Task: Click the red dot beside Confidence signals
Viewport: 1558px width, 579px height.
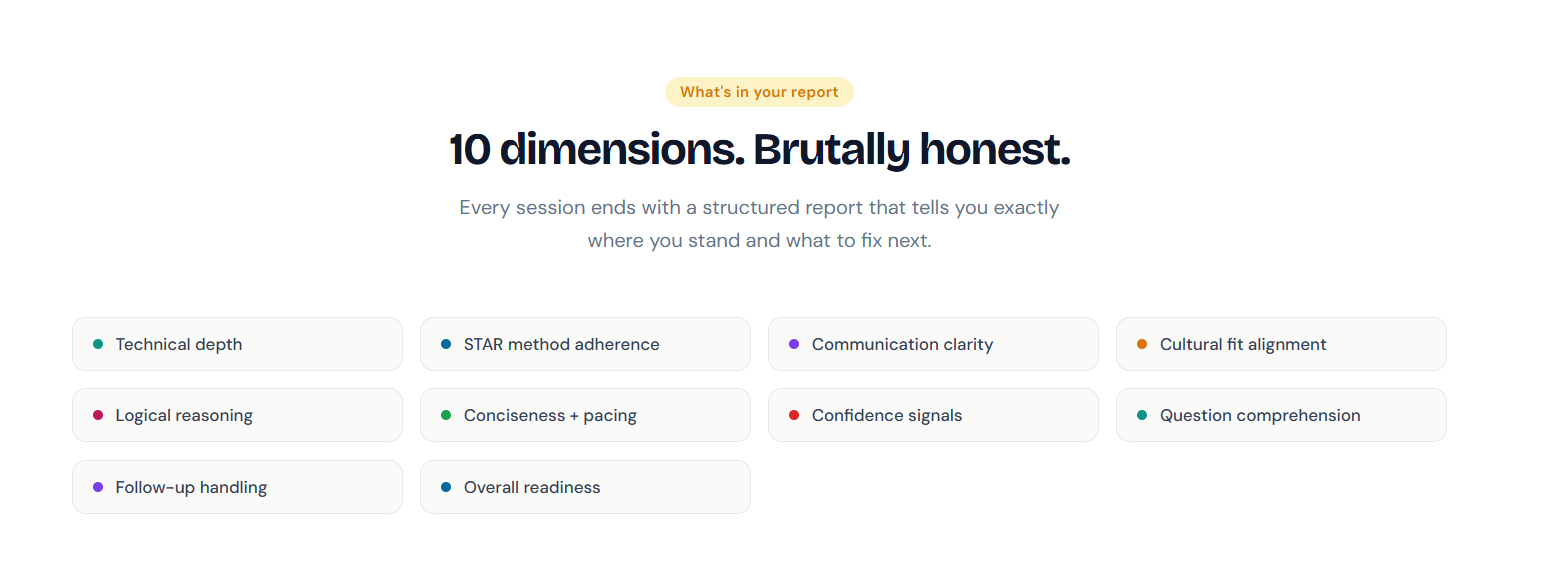Action: click(x=794, y=415)
